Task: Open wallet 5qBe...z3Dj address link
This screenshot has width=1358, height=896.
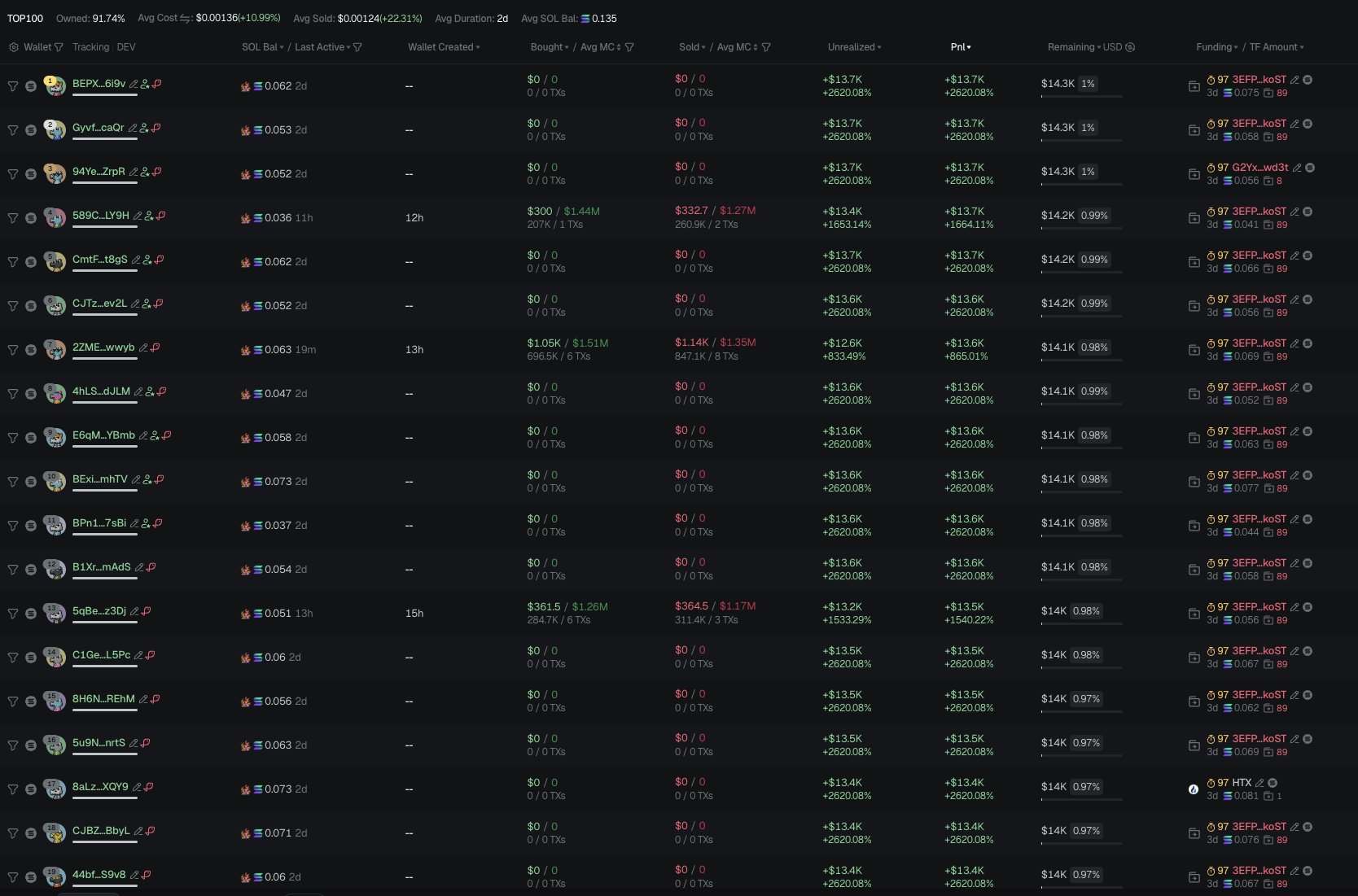Action: click(99, 611)
